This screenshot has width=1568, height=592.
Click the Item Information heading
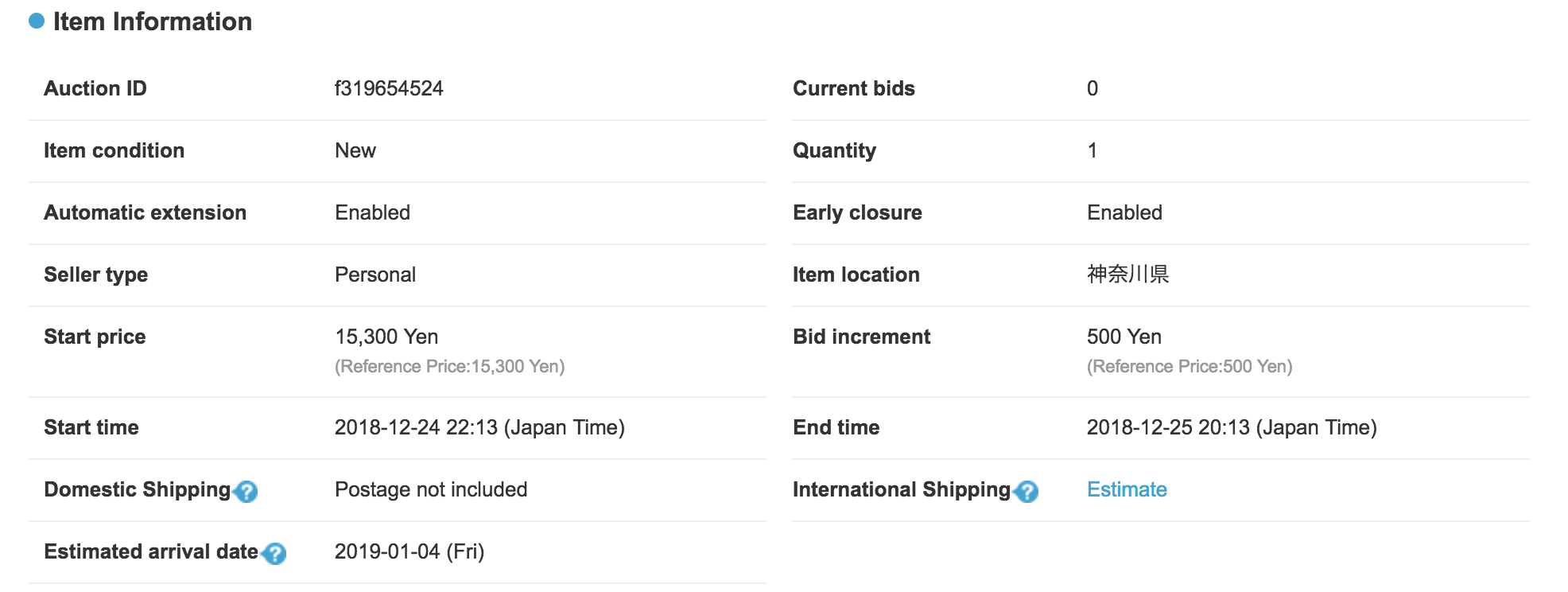[x=153, y=21]
